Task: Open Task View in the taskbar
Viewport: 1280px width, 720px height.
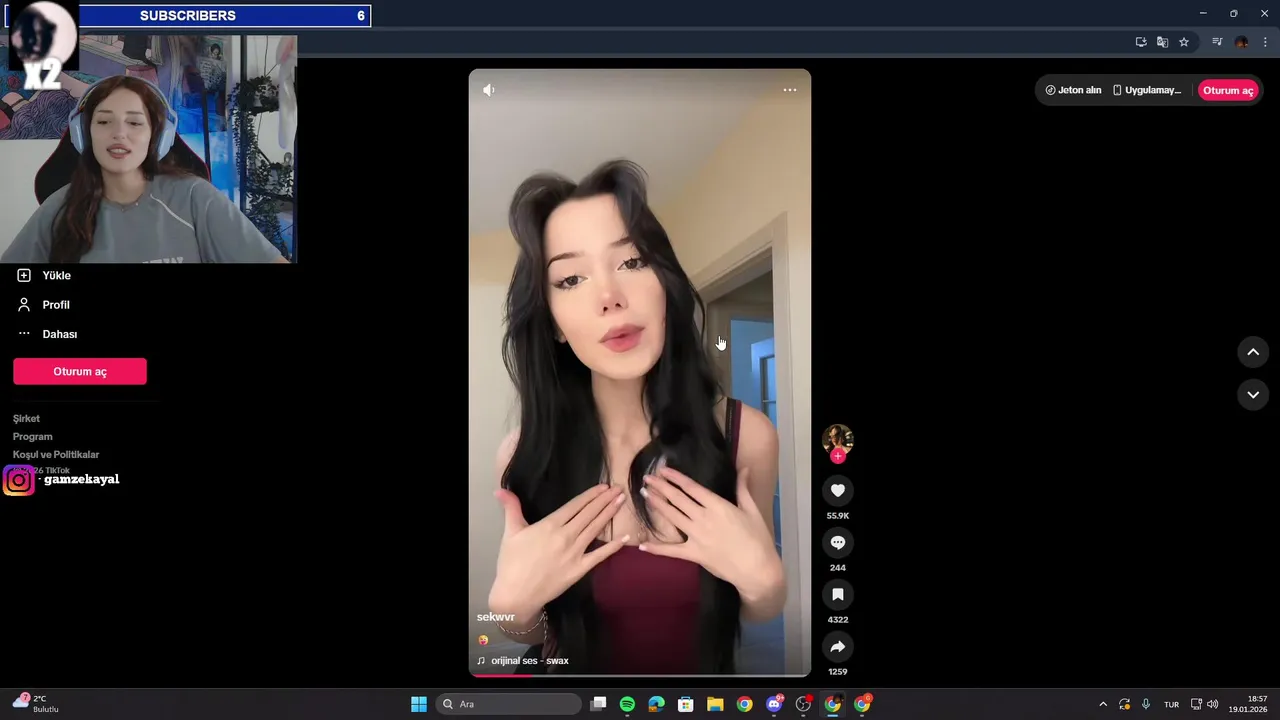Action: 598,704
